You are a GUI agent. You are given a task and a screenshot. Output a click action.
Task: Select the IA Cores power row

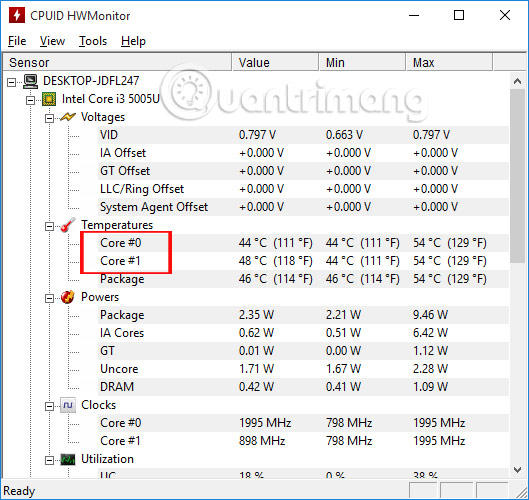(304, 333)
